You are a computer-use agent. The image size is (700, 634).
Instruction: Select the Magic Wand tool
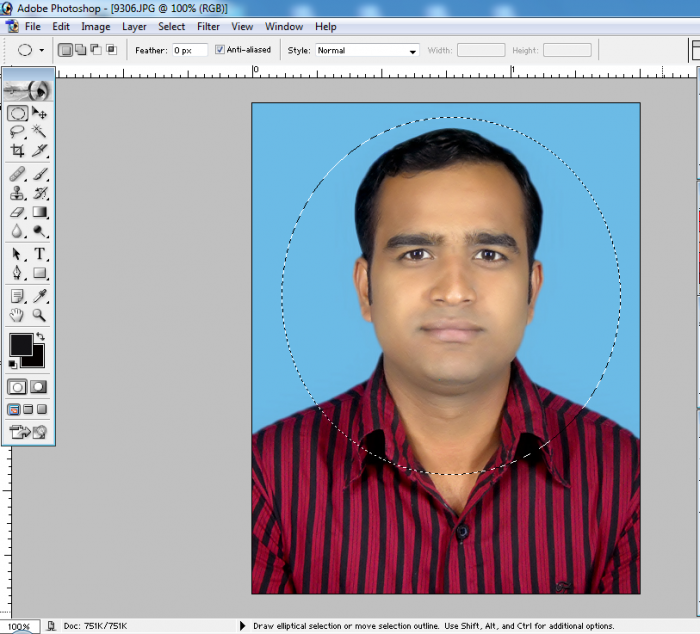[40, 131]
